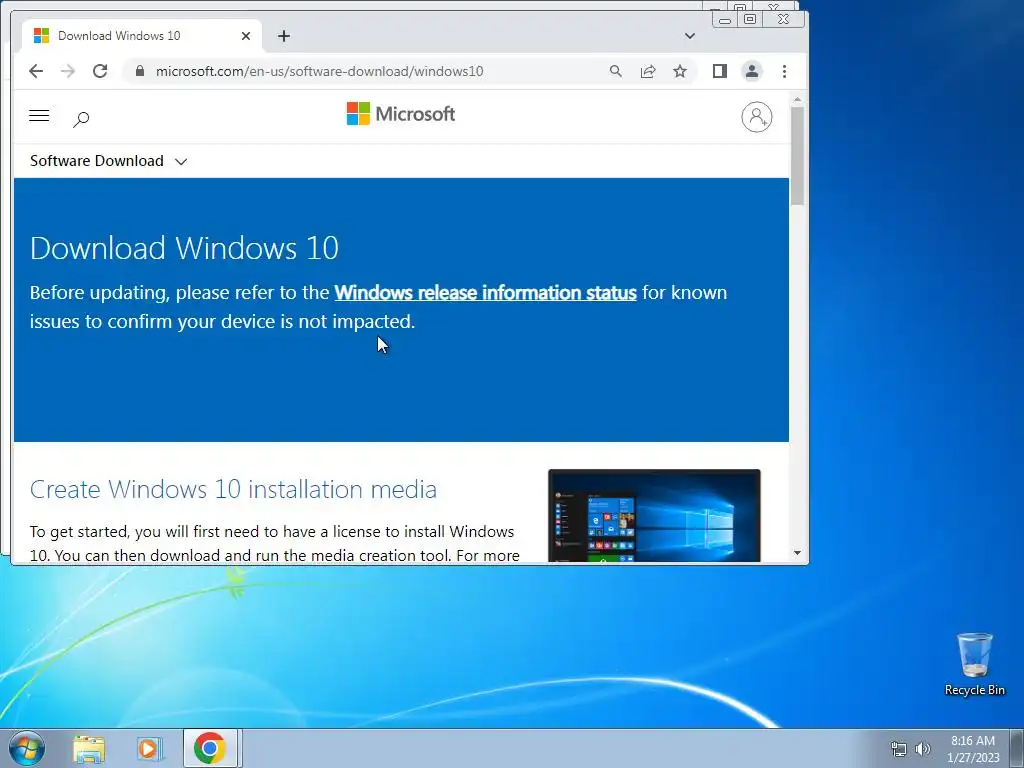Click the network tray icon
The height and width of the screenshot is (768, 1024).
coord(899,749)
